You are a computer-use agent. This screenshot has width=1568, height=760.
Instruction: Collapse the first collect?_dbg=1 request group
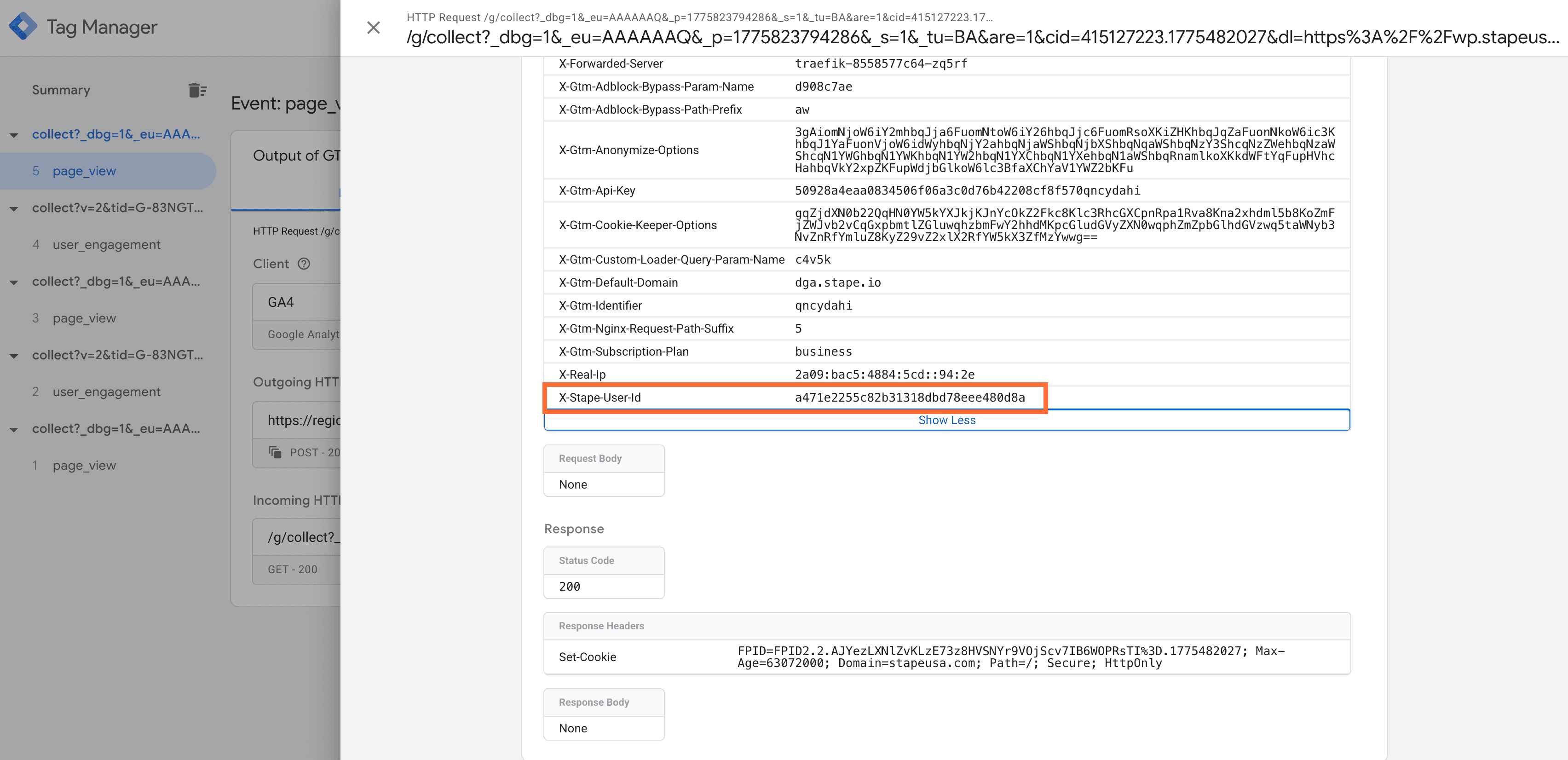(13, 134)
